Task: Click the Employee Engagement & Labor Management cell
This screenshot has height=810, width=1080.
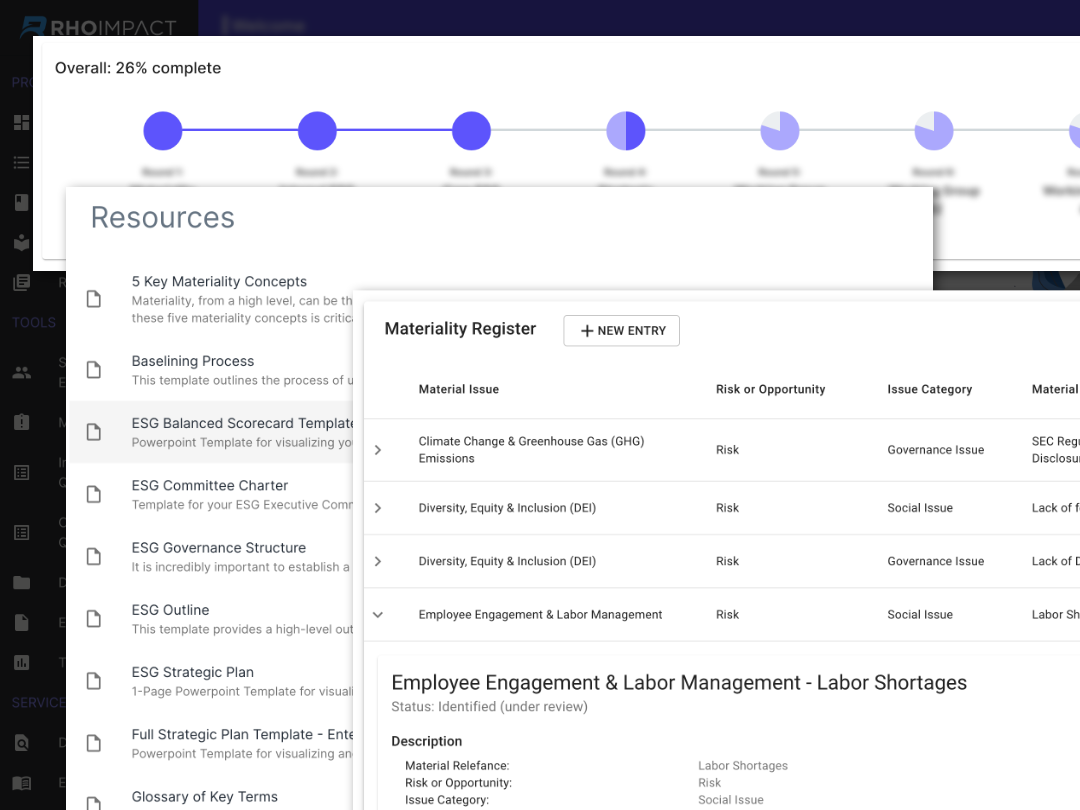Action: click(540, 614)
